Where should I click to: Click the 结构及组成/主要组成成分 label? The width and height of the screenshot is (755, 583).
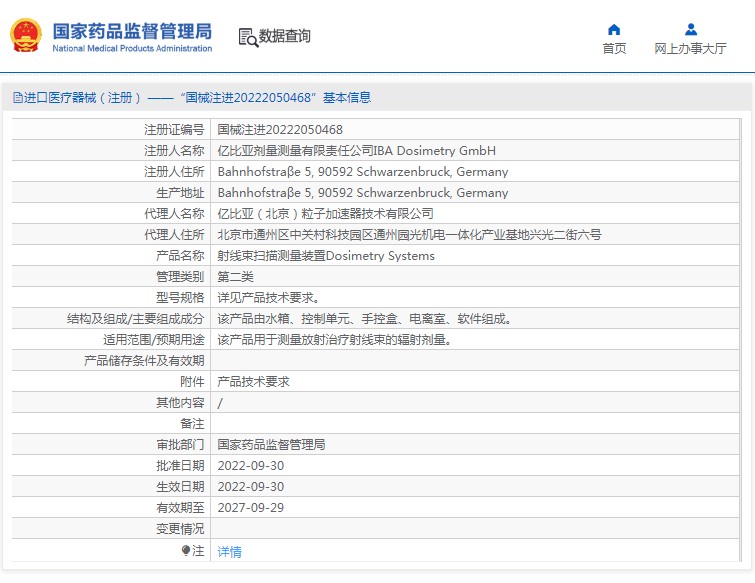135,319
